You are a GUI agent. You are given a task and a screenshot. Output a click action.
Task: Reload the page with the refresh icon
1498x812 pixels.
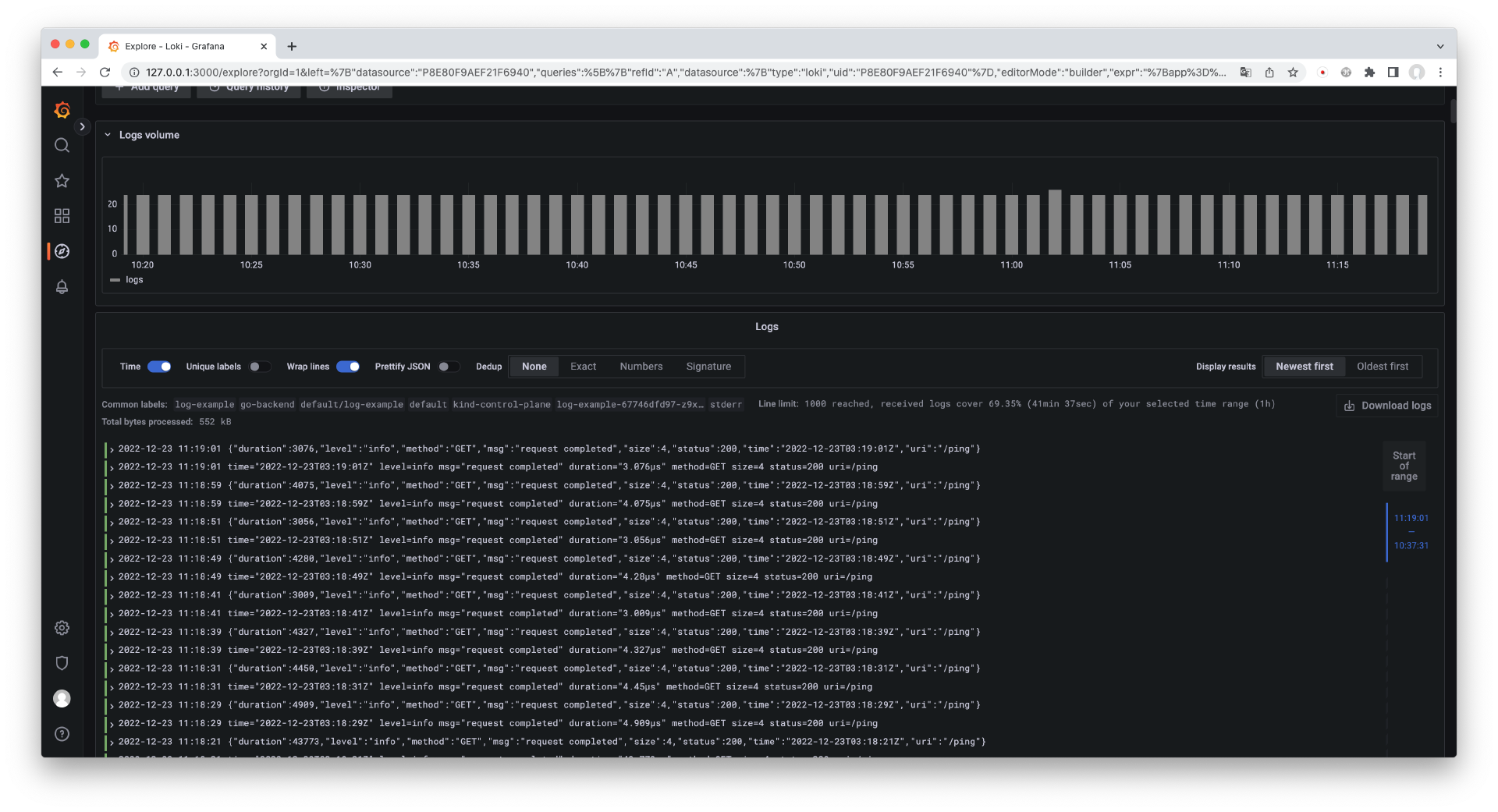pyautogui.click(x=105, y=72)
